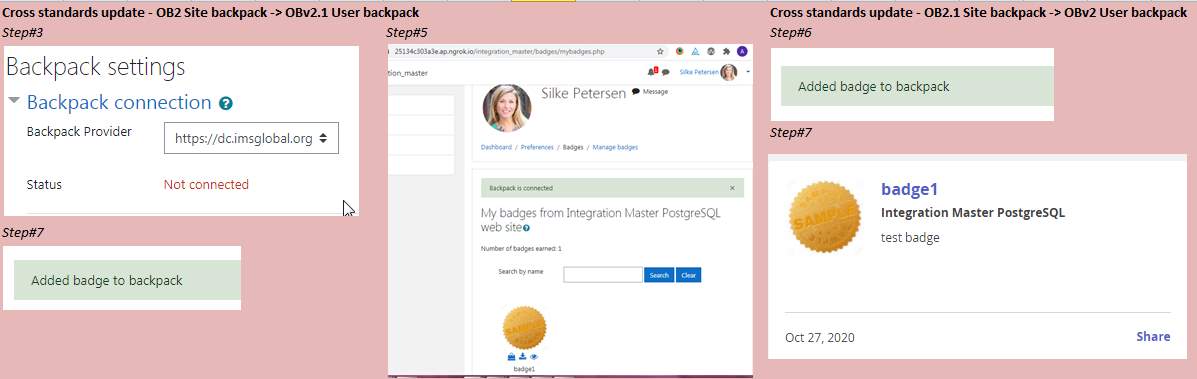The image size is (1197, 379).
Task: Click the 'Backpack settings' heading
Action: pos(95,66)
